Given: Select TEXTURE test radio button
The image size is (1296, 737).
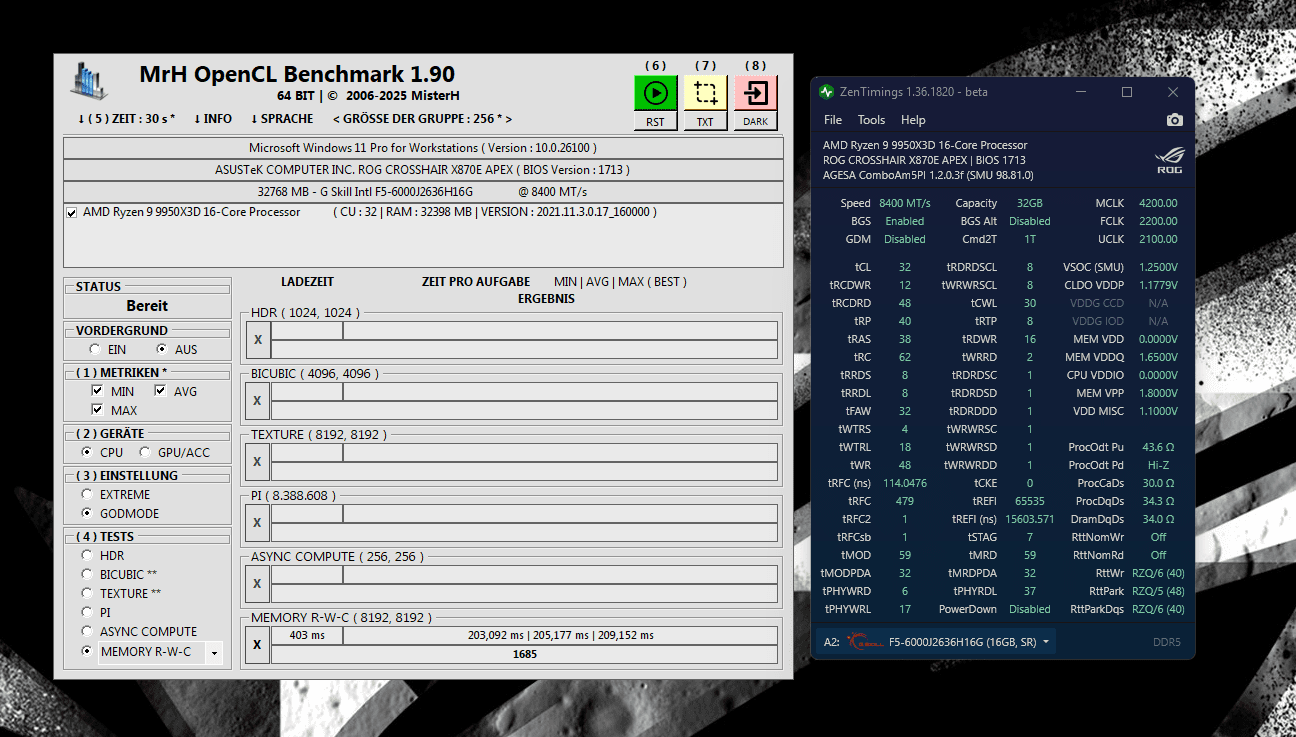Looking at the screenshot, I should click(87, 594).
